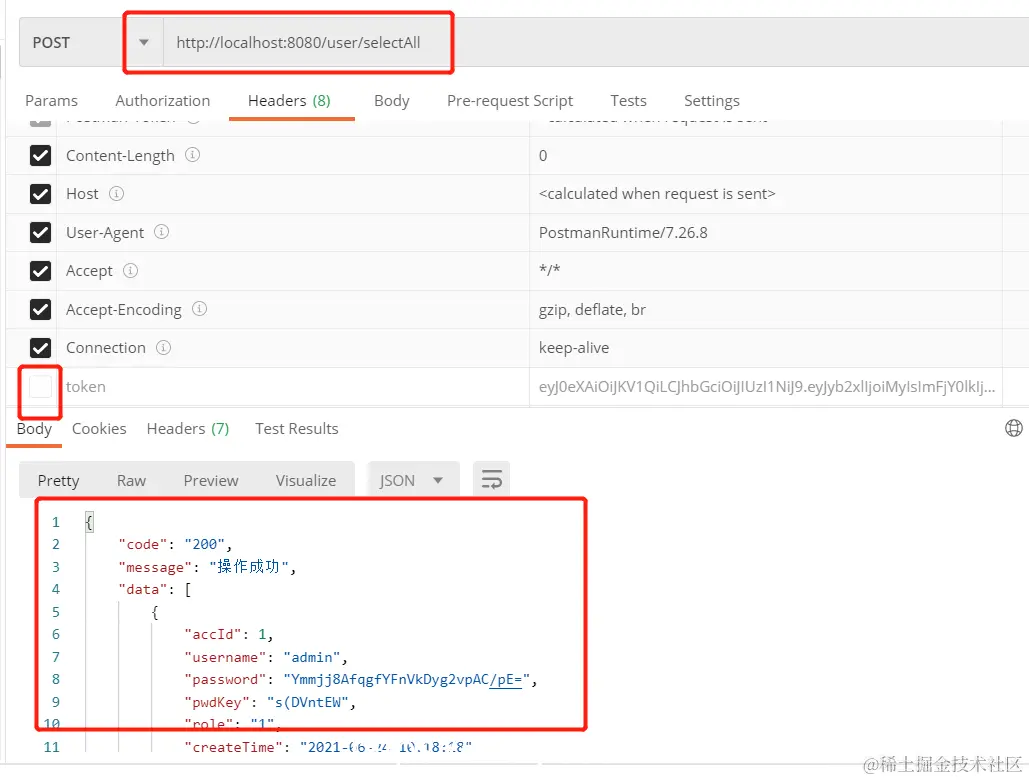Click the token header value starting eyJ0eXAi
The height and width of the screenshot is (781, 1029).
(766, 387)
